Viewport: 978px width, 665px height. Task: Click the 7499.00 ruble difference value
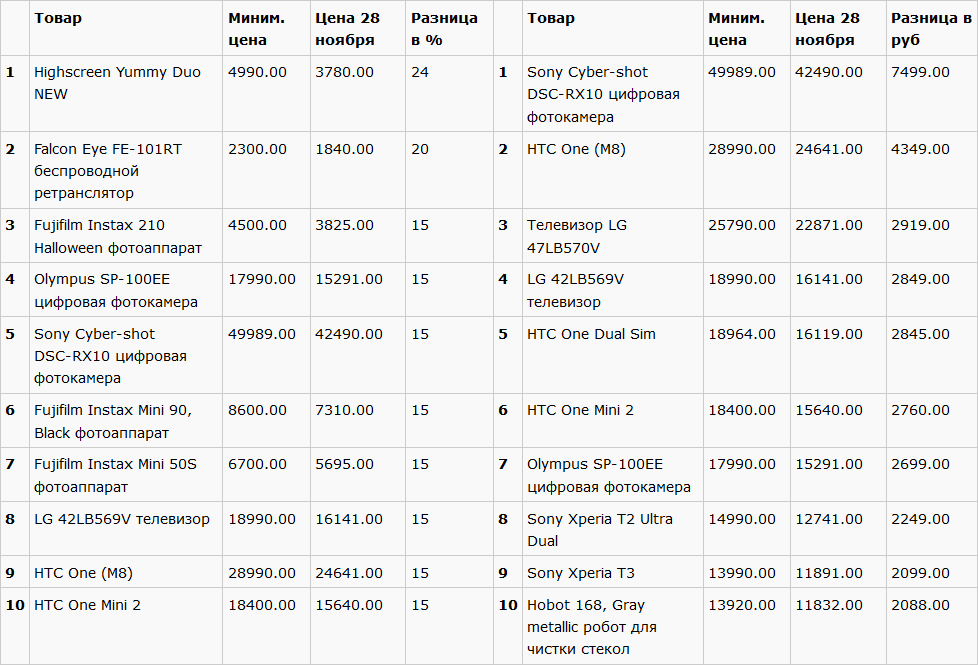click(x=920, y=72)
